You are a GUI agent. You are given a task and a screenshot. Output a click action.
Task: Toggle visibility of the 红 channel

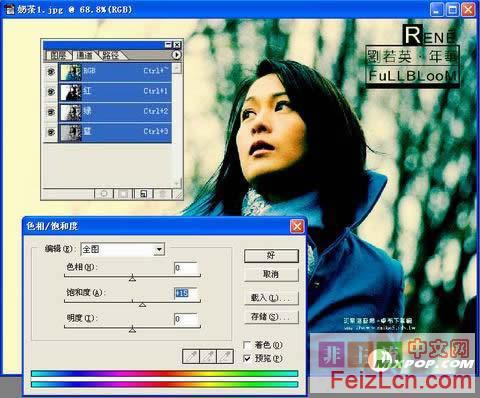(51, 91)
